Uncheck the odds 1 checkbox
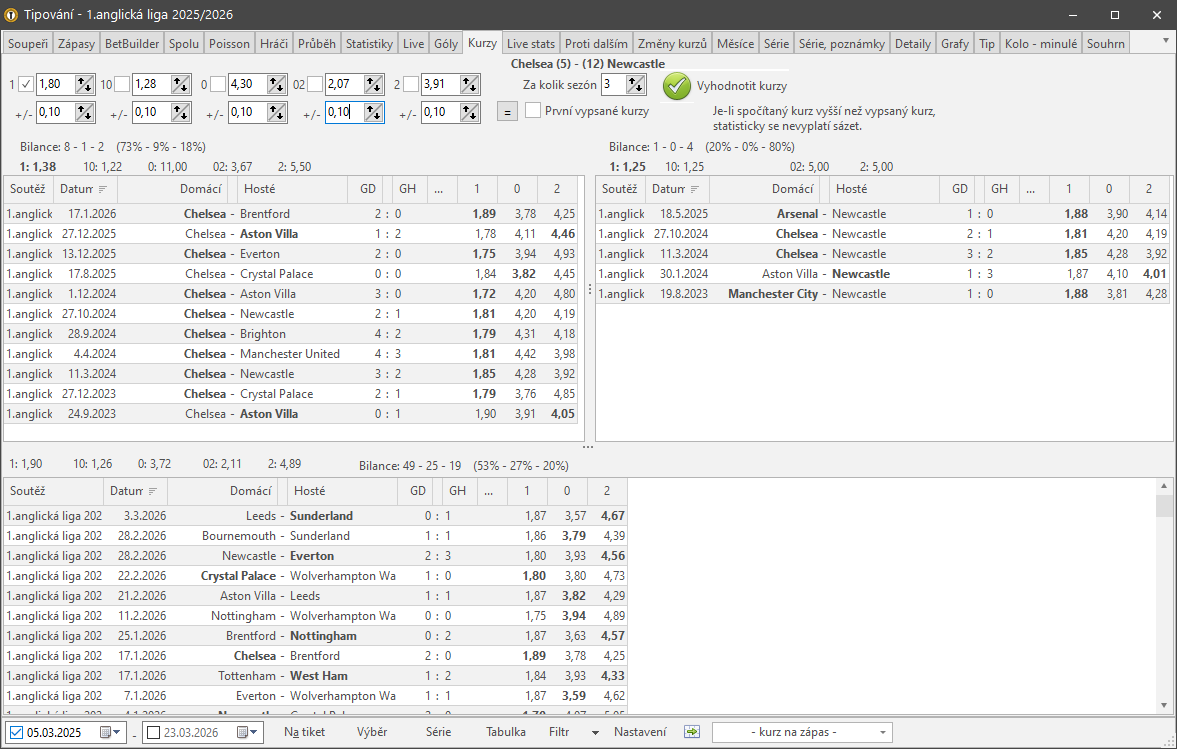The width and height of the screenshot is (1177, 749). click(26, 85)
